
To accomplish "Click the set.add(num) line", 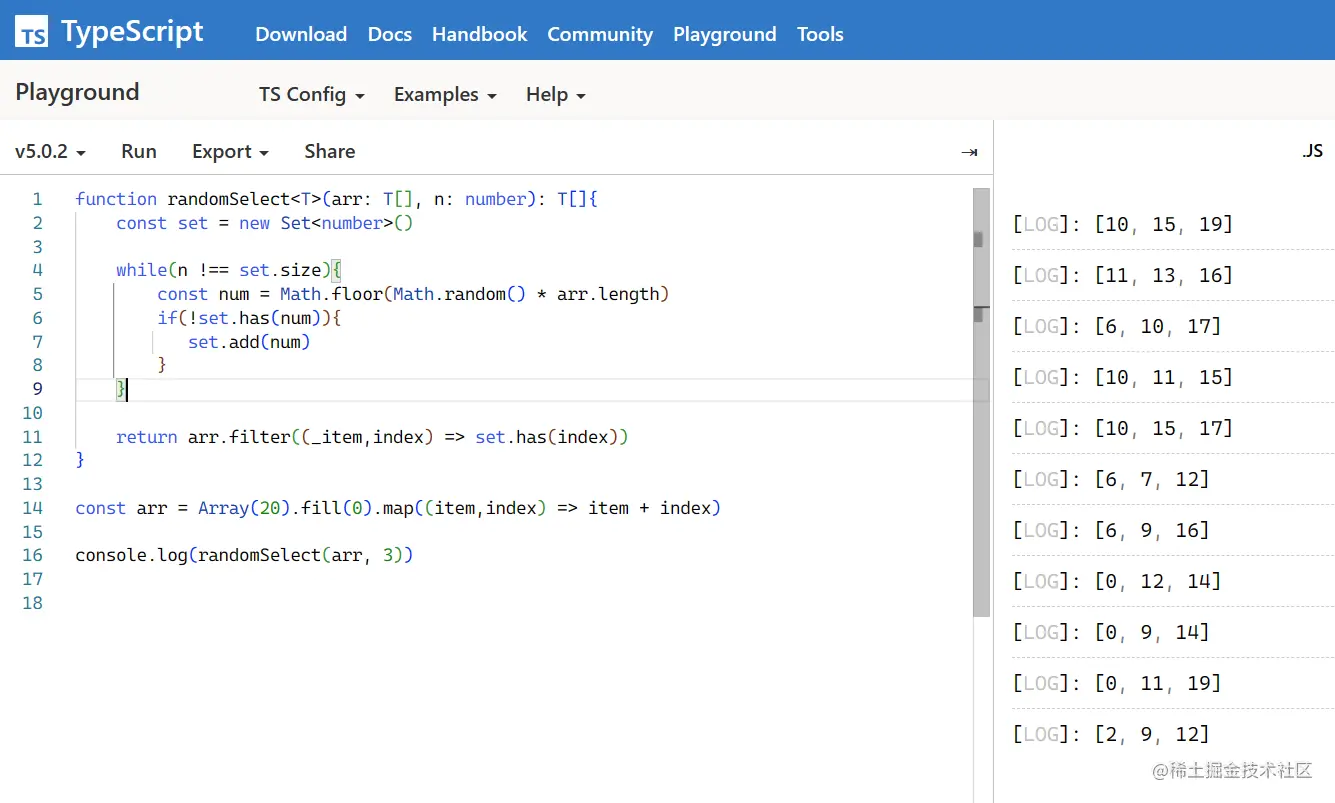I will tap(249, 342).
